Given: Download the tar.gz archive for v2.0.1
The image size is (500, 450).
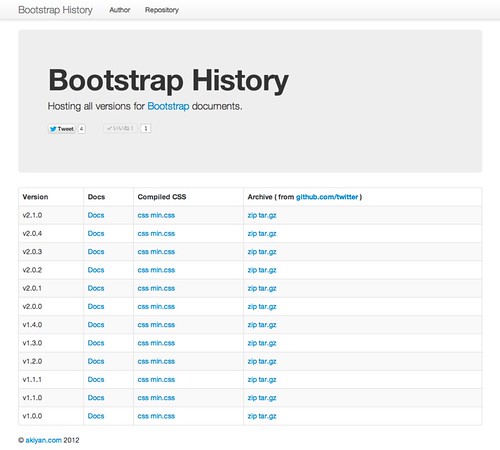Looking at the screenshot, I should coord(267,288).
